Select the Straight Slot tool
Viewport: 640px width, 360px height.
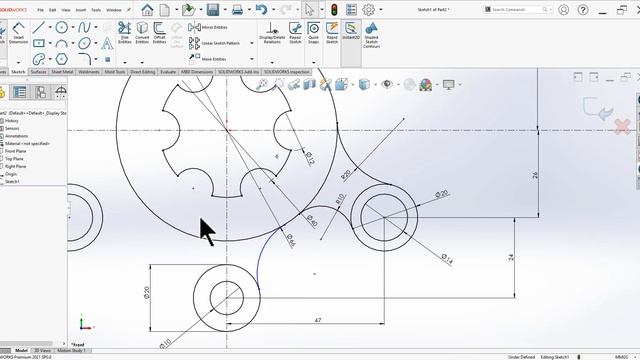39,59
